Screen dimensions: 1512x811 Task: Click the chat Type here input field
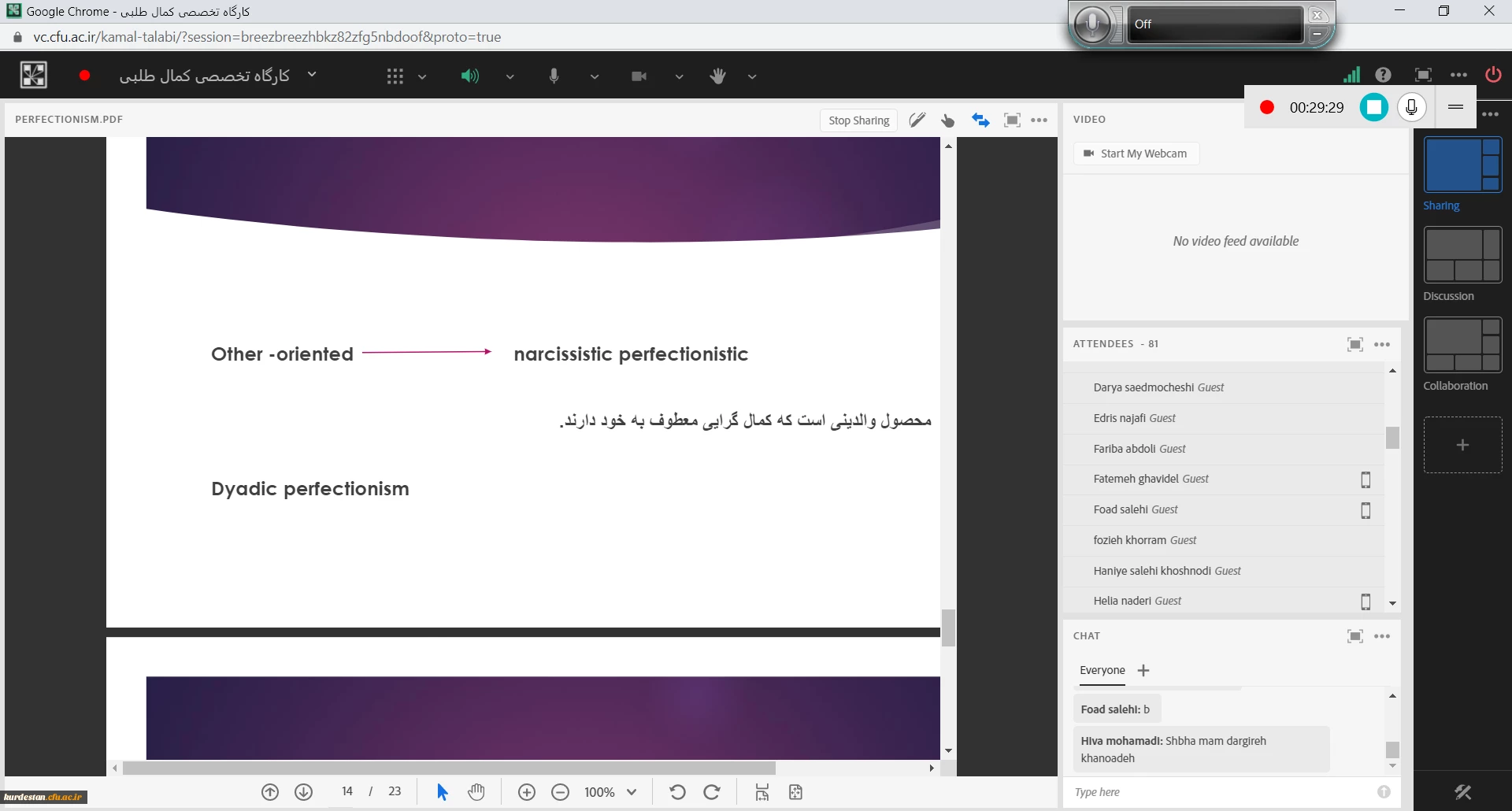(1221, 792)
